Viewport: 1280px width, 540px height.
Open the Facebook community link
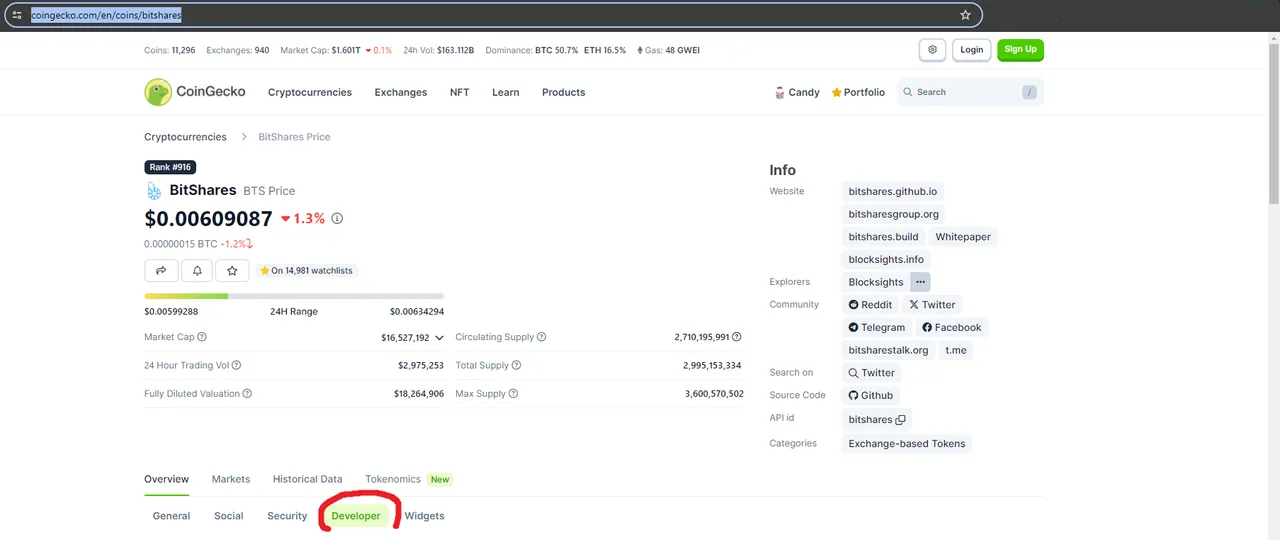[952, 327]
